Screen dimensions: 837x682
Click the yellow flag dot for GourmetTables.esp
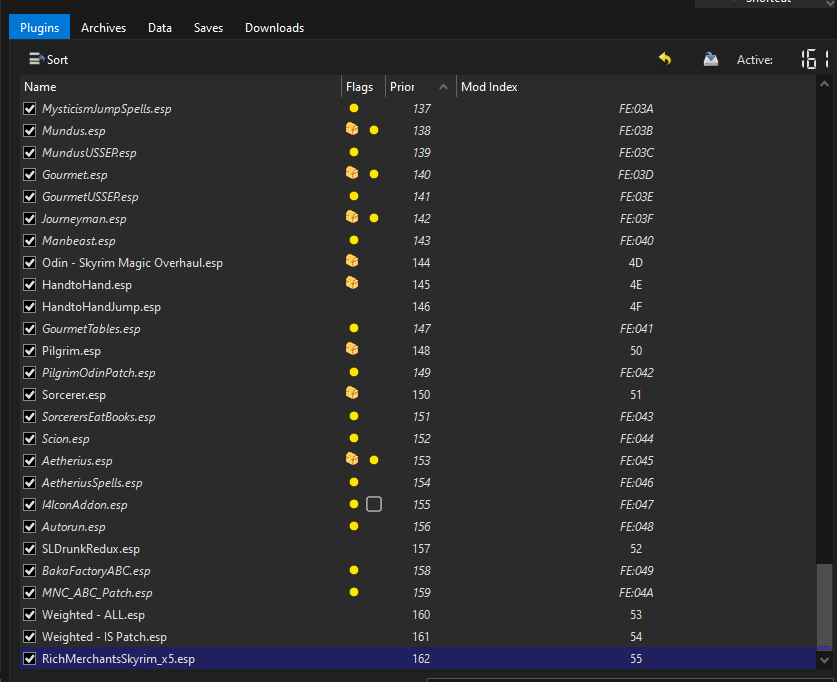[353, 328]
